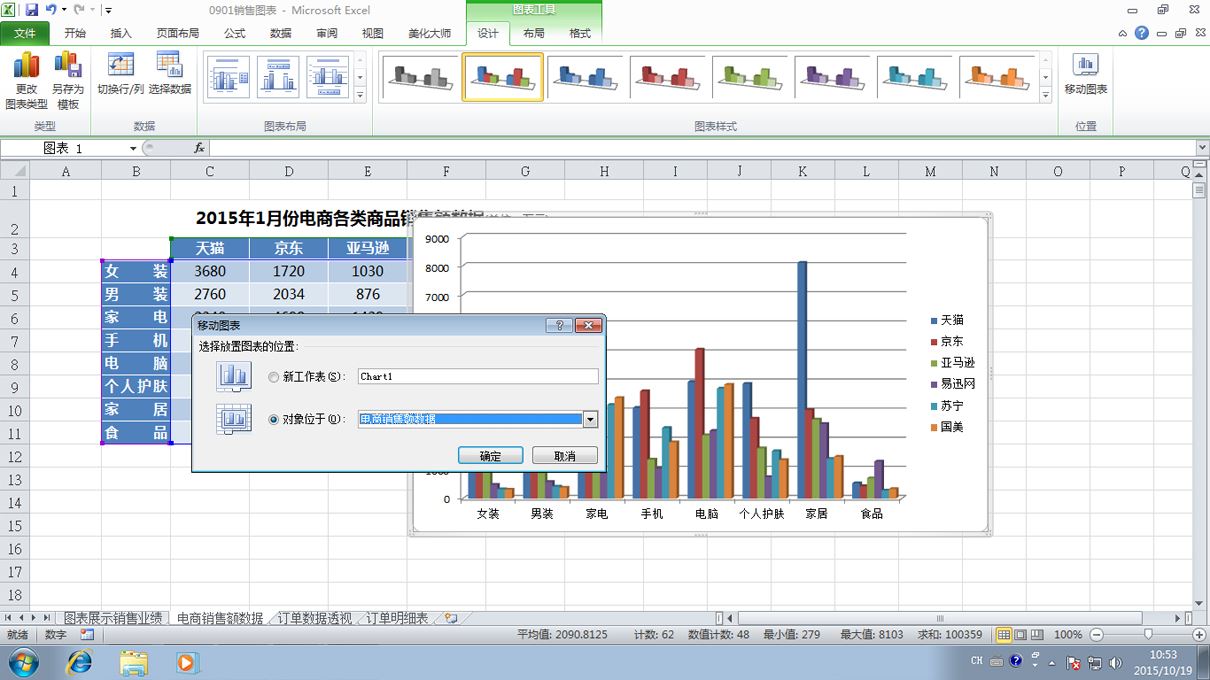
Task: Apply the gray chart style
Action: [x=420, y=77]
